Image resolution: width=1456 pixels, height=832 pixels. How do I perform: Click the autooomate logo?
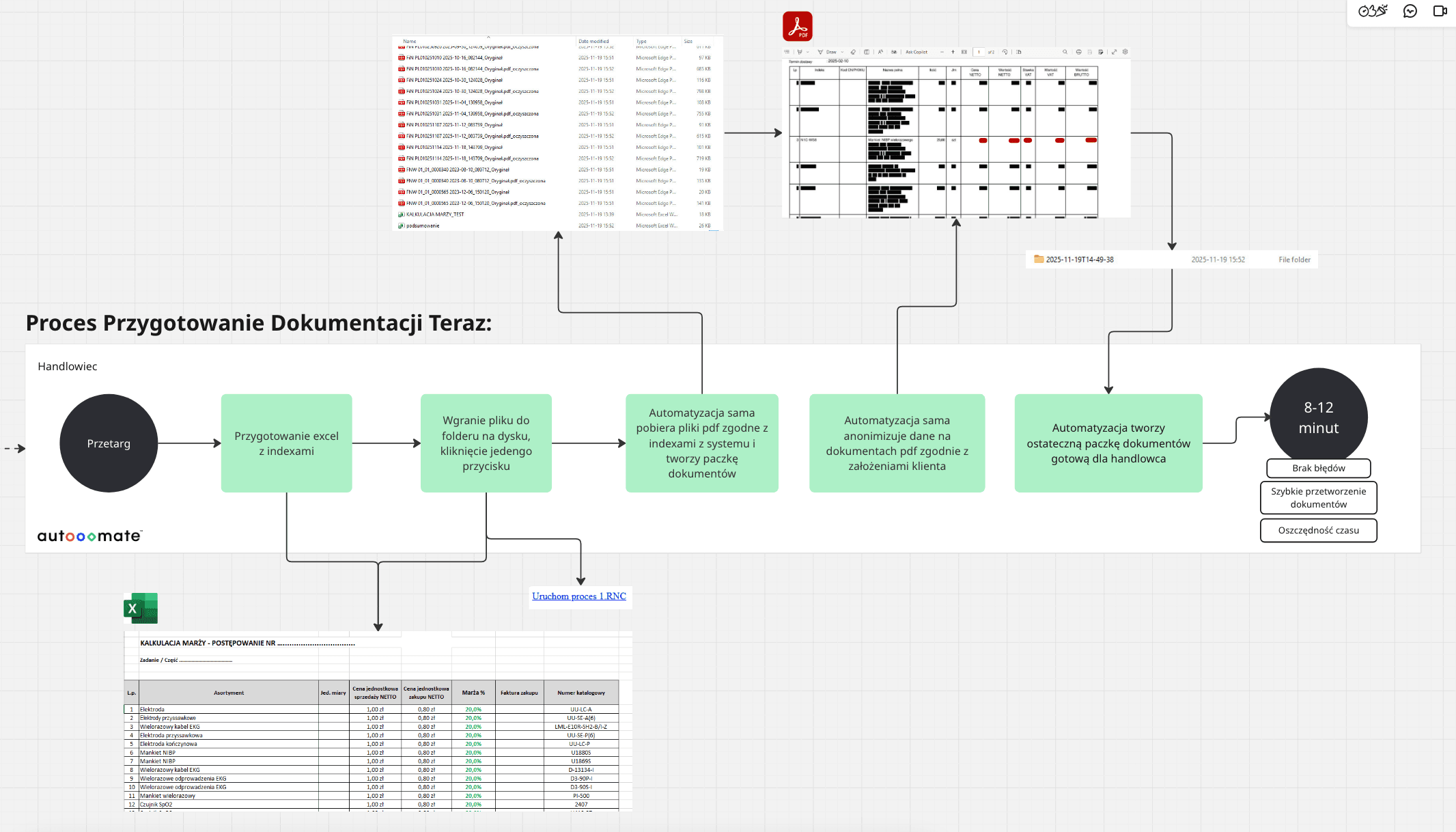(89, 536)
